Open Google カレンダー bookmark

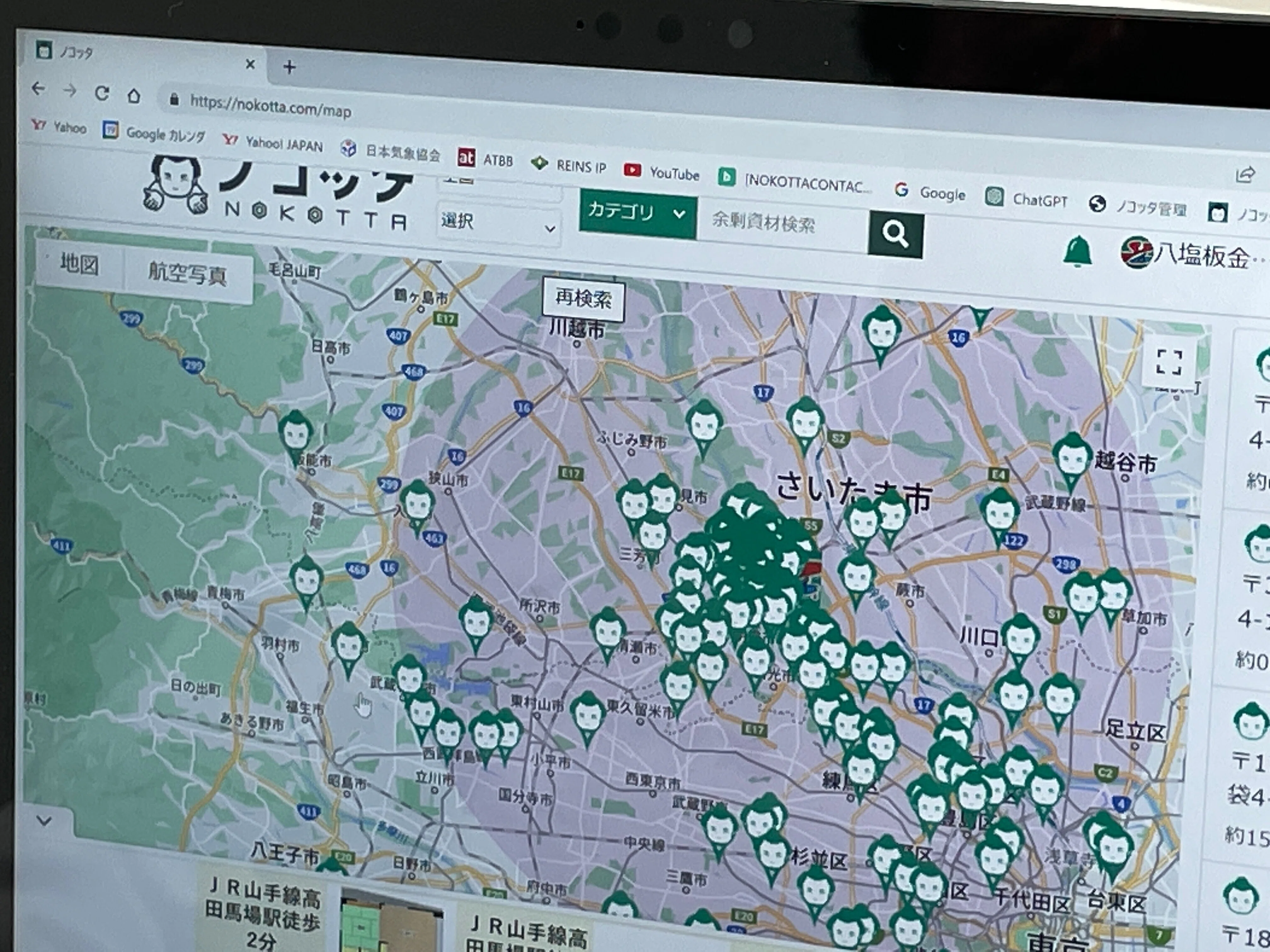click(x=154, y=133)
